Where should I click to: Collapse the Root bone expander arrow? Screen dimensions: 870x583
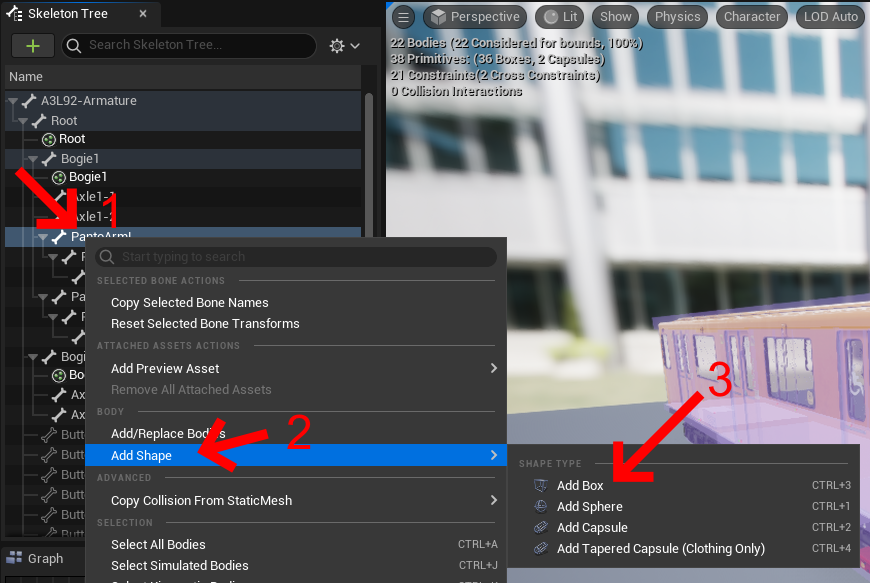23,121
